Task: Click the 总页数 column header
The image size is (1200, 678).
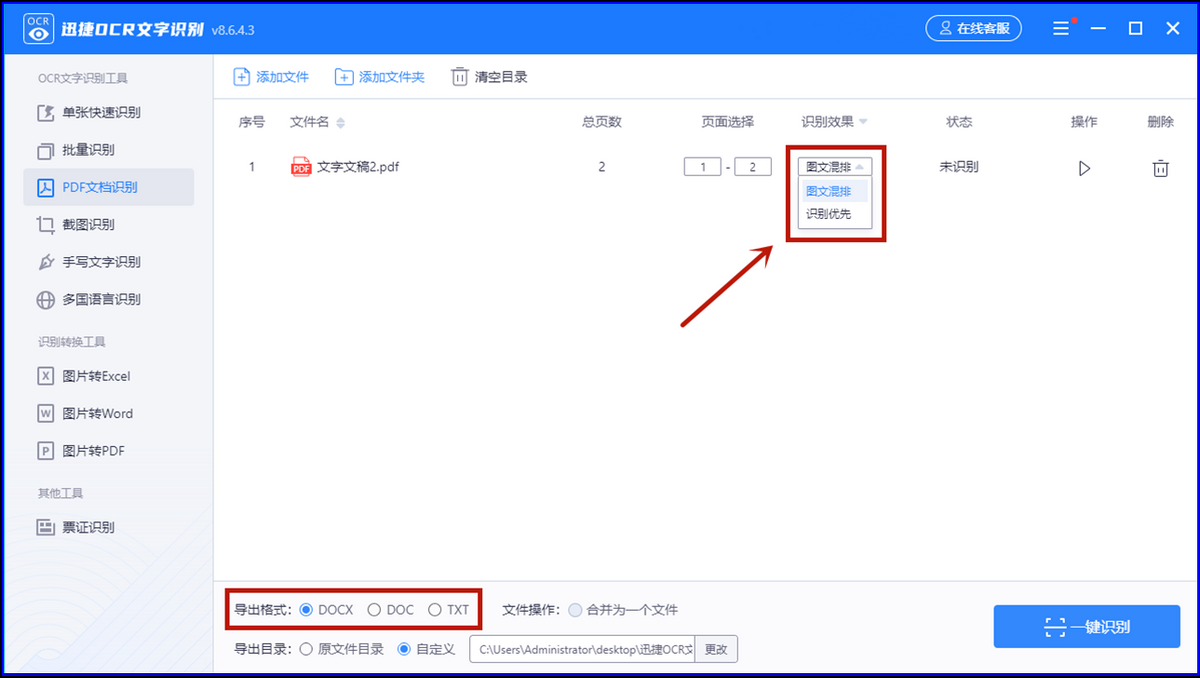Action: [x=602, y=122]
